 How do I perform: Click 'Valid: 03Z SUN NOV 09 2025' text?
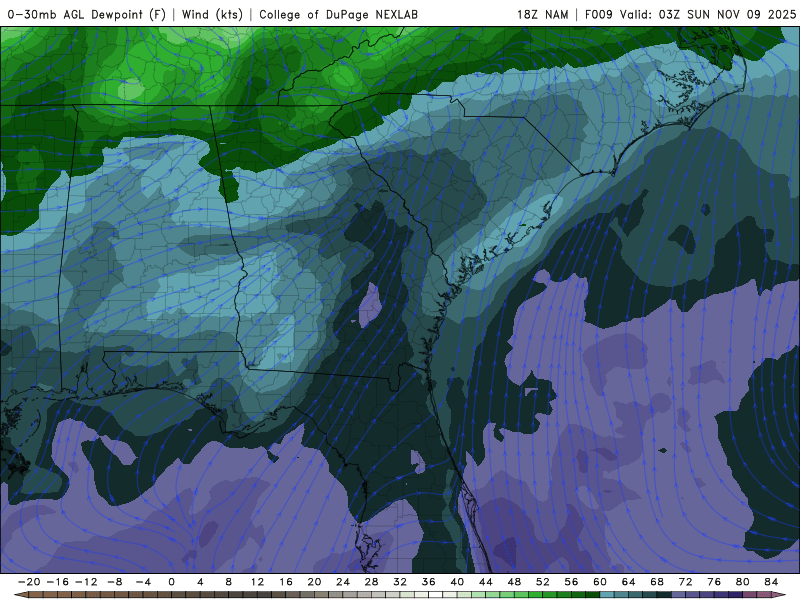(x=708, y=14)
